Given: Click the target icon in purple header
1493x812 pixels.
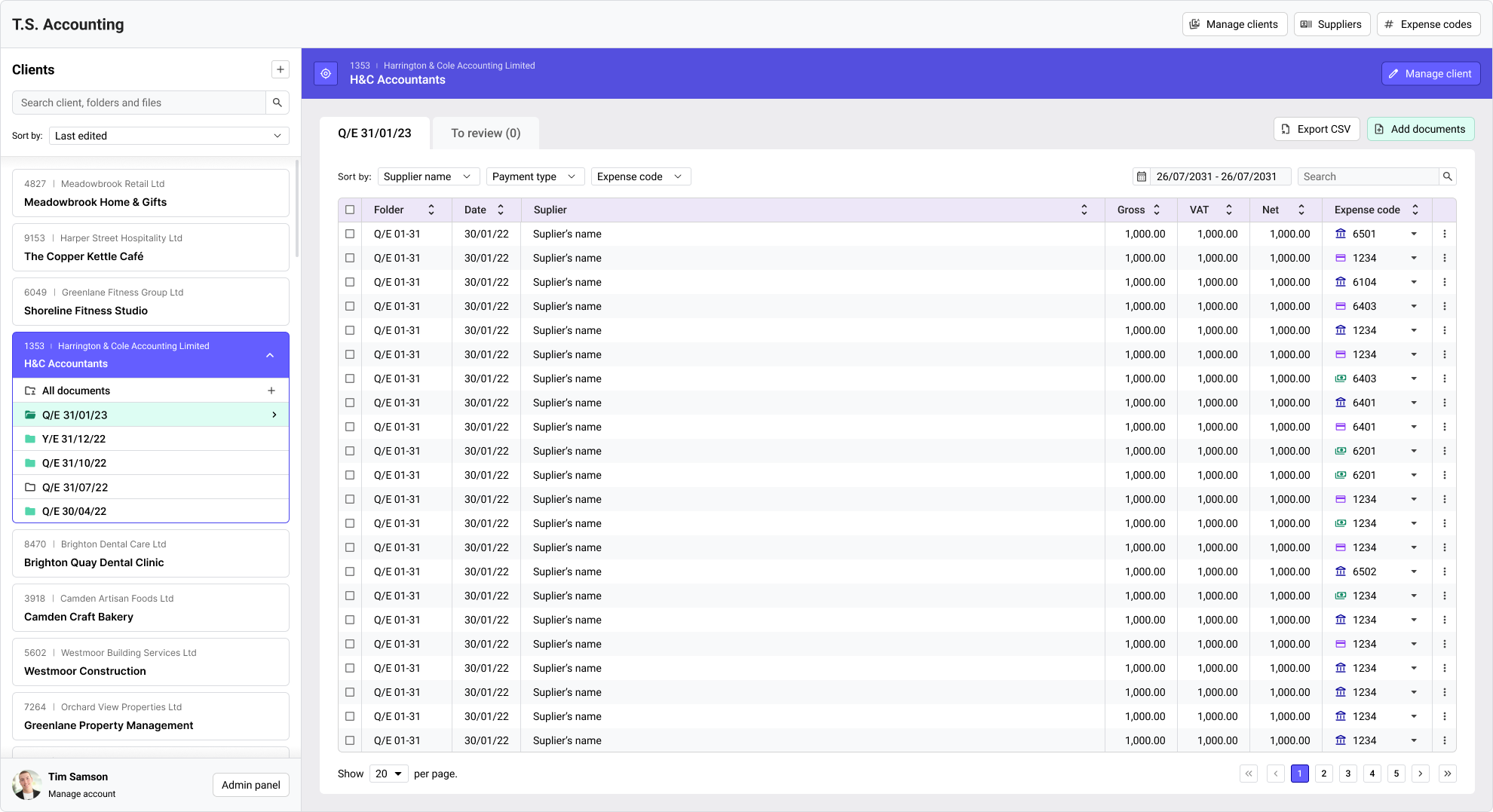Looking at the screenshot, I should 326,74.
